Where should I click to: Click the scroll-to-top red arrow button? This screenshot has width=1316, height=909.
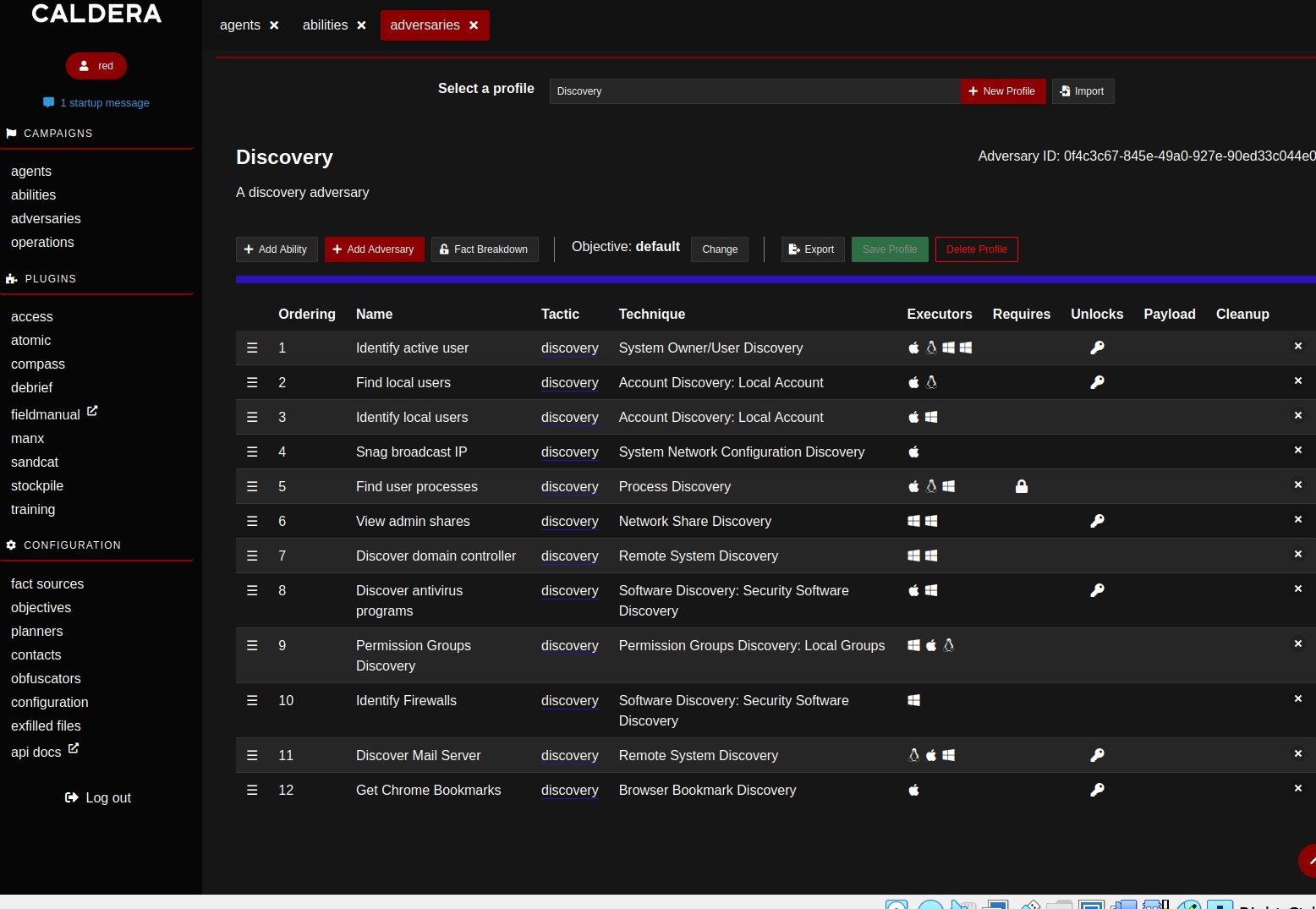(x=1308, y=861)
